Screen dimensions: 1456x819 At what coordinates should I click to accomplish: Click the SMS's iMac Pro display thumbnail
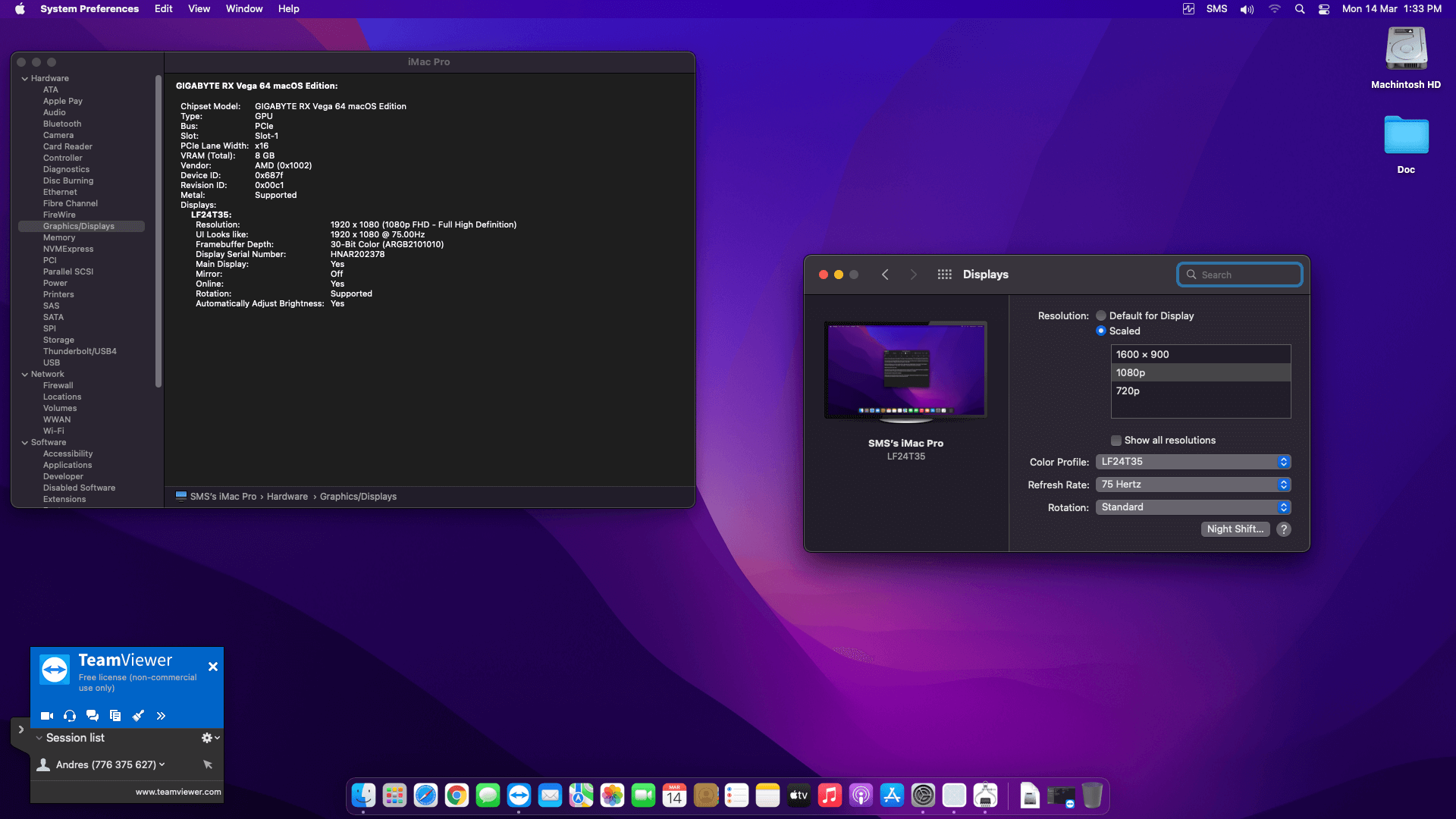pos(905,372)
